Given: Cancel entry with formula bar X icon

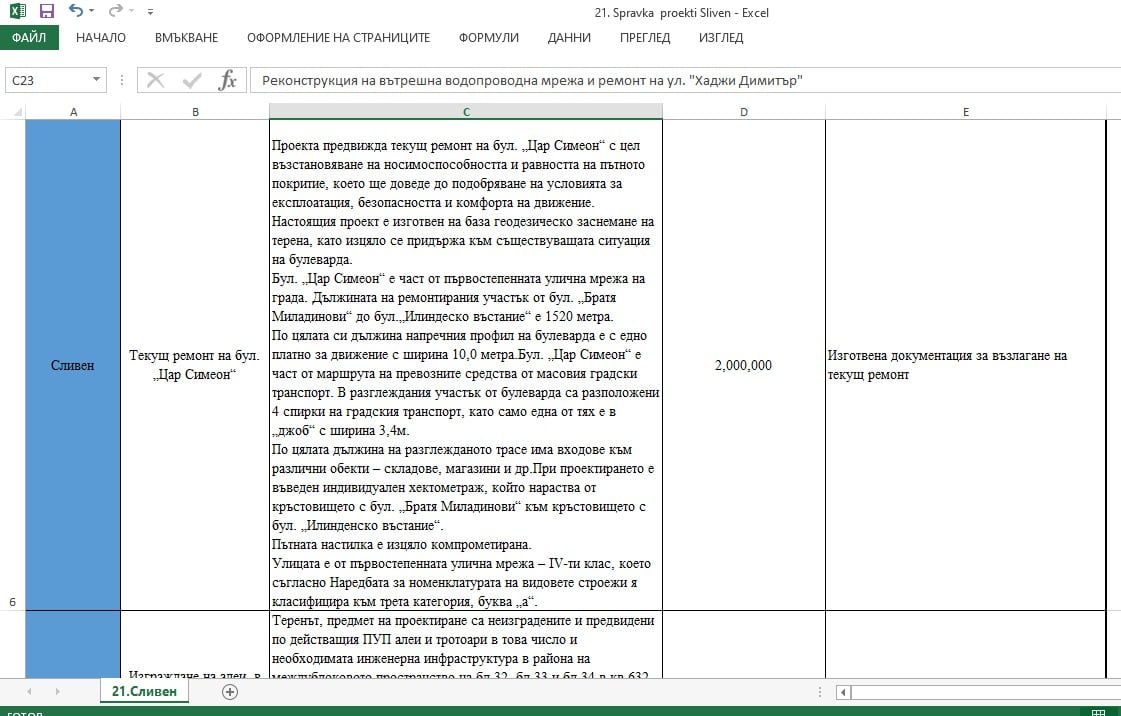Looking at the screenshot, I should coord(155,80).
